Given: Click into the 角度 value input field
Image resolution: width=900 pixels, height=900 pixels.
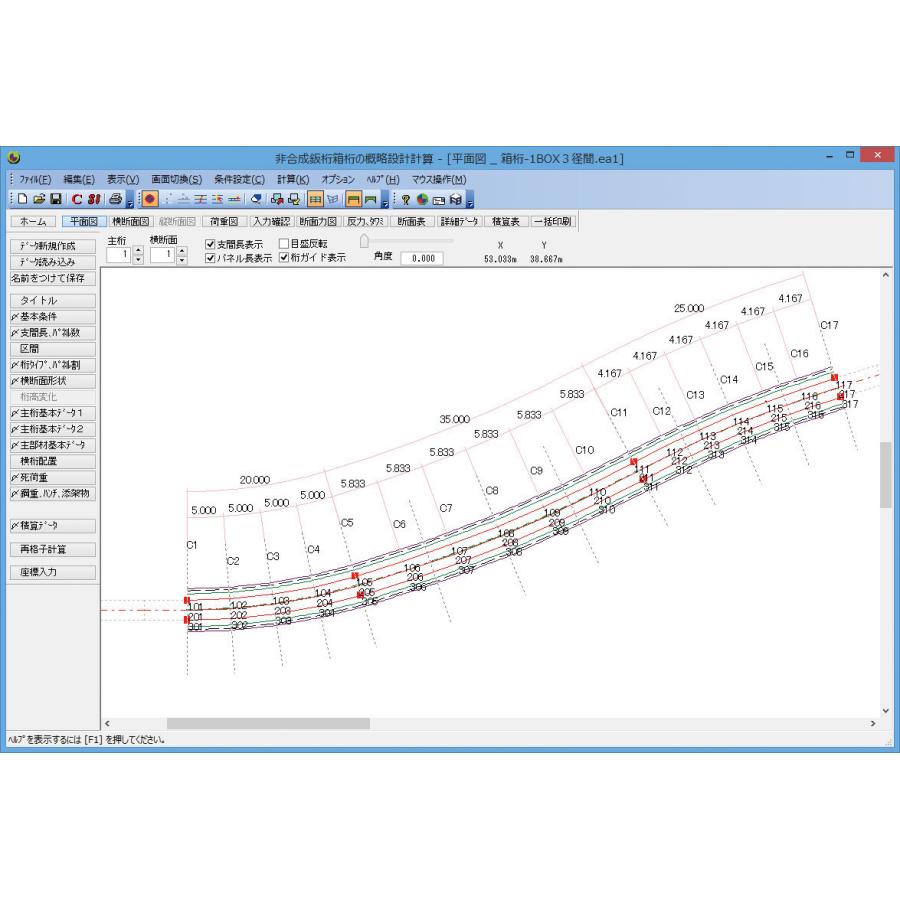Looking at the screenshot, I should pyautogui.click(x=422, y=258).
